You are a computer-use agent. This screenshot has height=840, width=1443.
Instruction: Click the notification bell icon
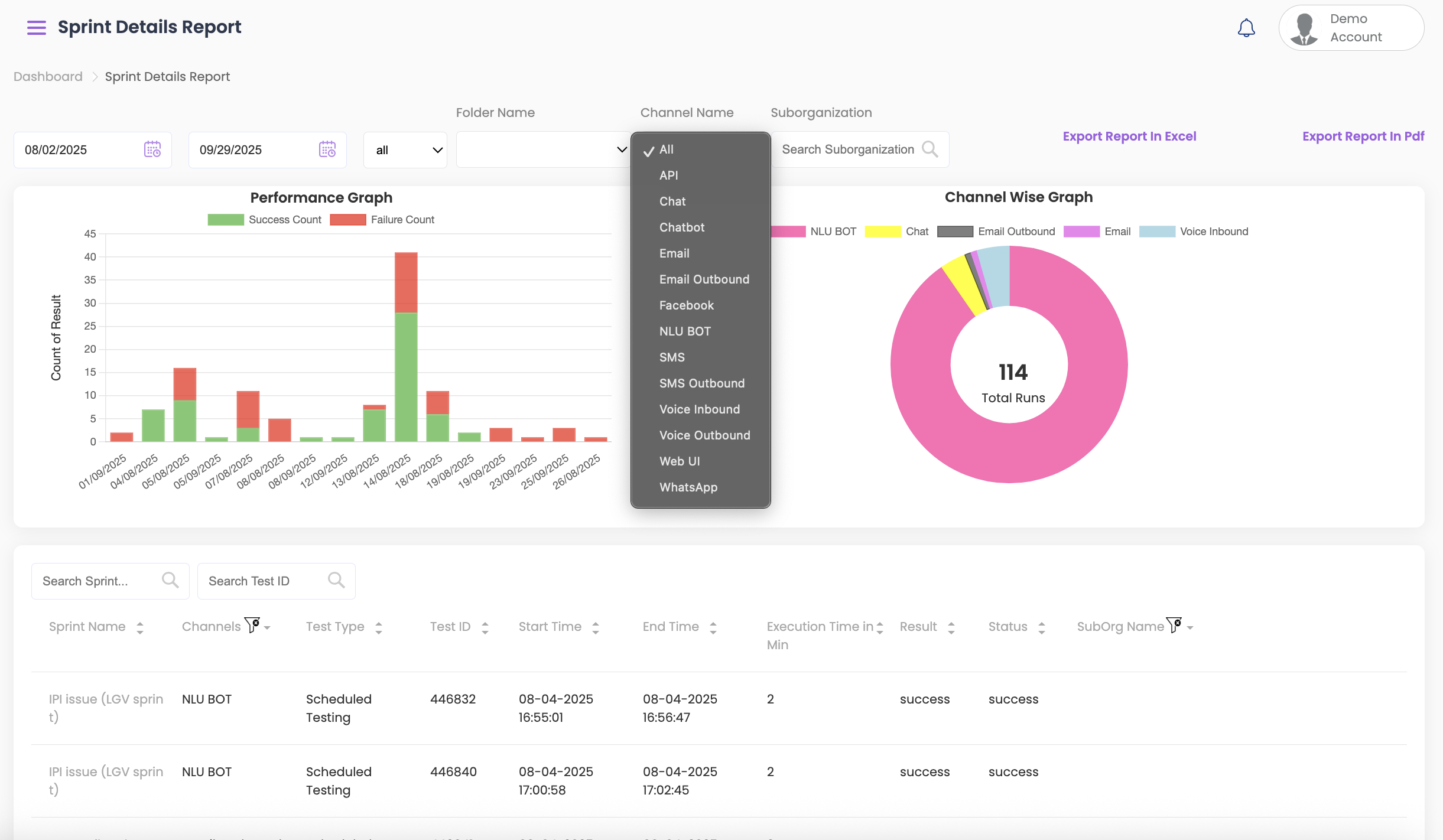[x=1246, y=28]
